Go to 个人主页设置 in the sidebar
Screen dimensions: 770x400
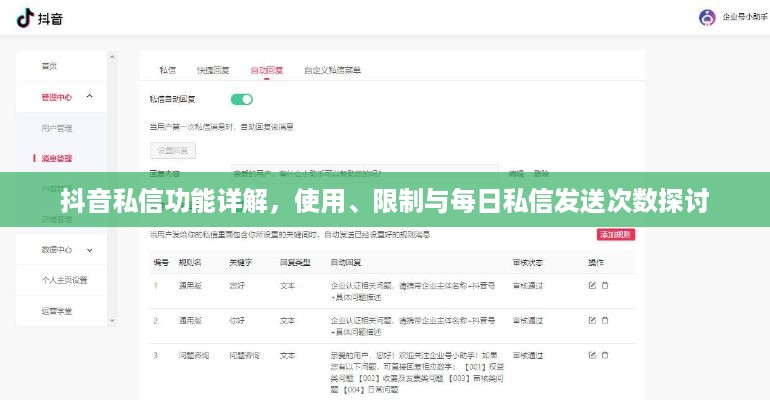pos(64,280)
